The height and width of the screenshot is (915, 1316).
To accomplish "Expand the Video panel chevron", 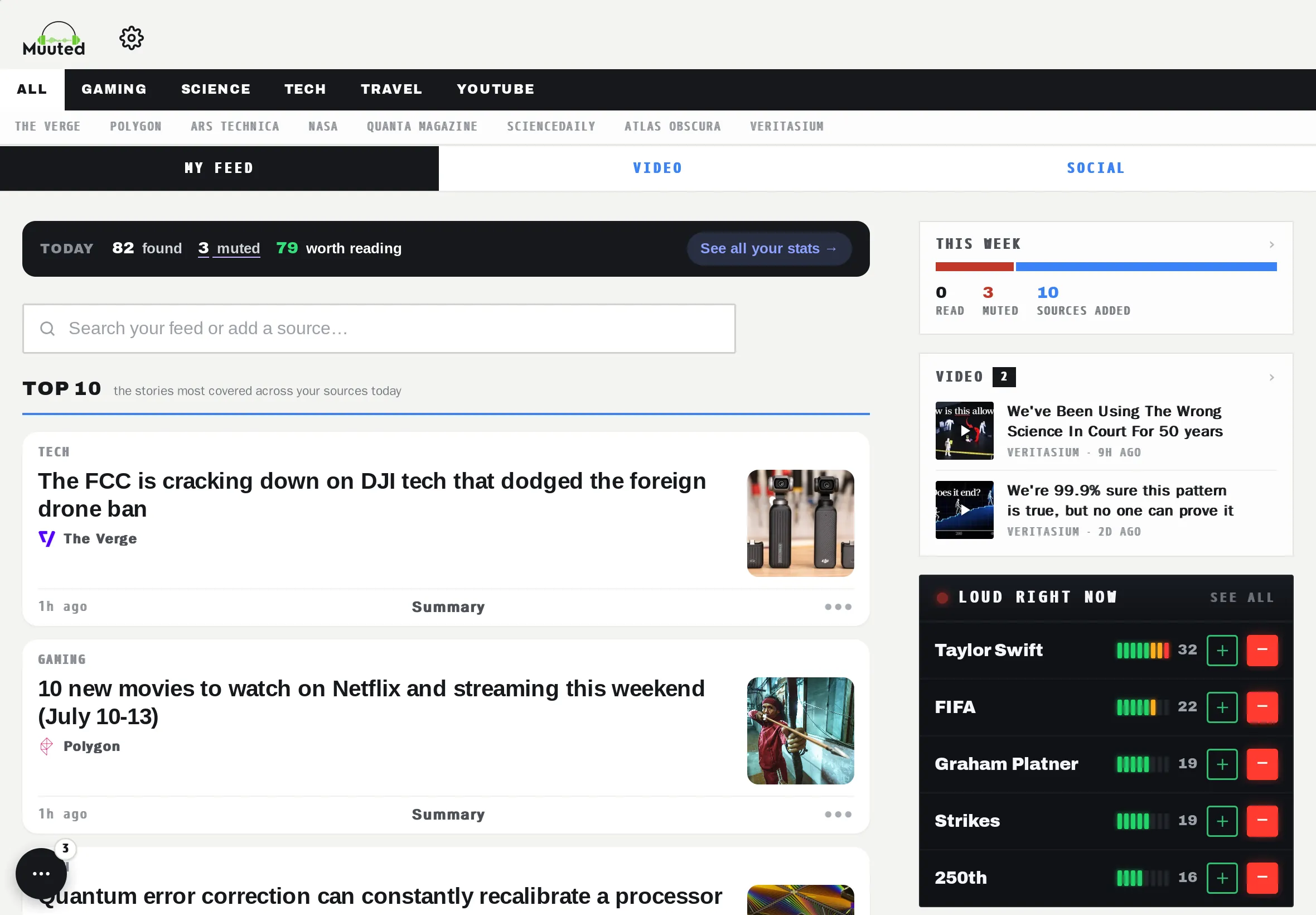I will coord(1271,377).
